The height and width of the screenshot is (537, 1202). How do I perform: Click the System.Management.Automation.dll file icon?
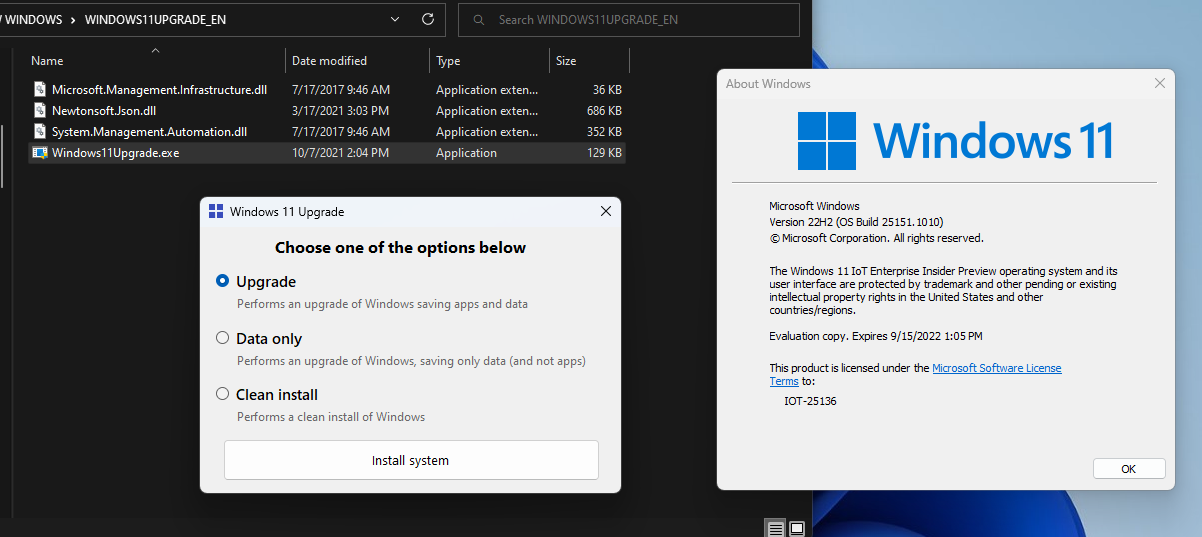[x=40, y=132]
